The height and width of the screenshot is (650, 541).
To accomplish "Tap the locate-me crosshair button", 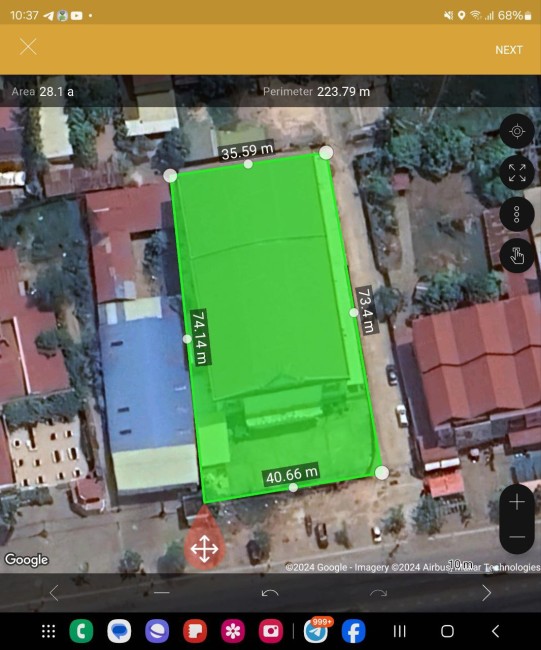I will (x=517, y=131).
